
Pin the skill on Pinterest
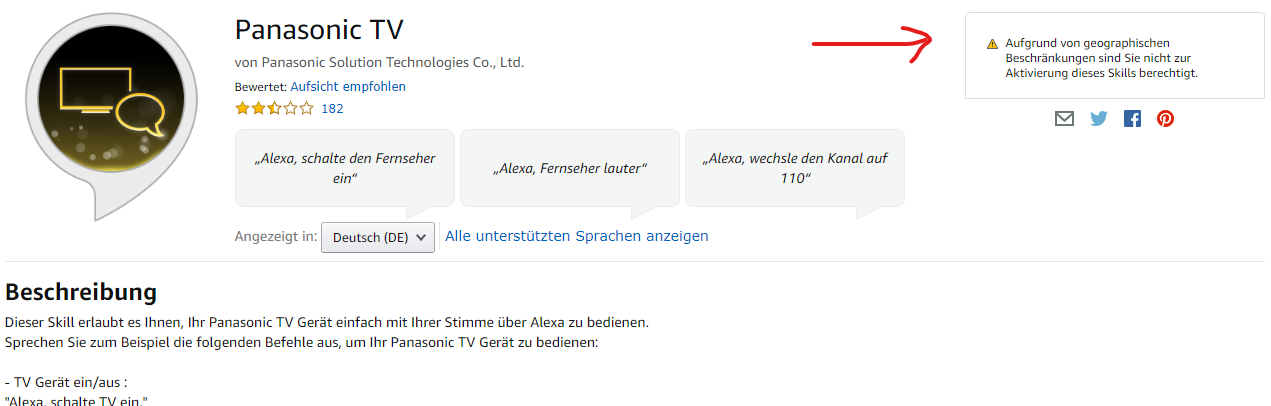click(x=1165, y=119)
